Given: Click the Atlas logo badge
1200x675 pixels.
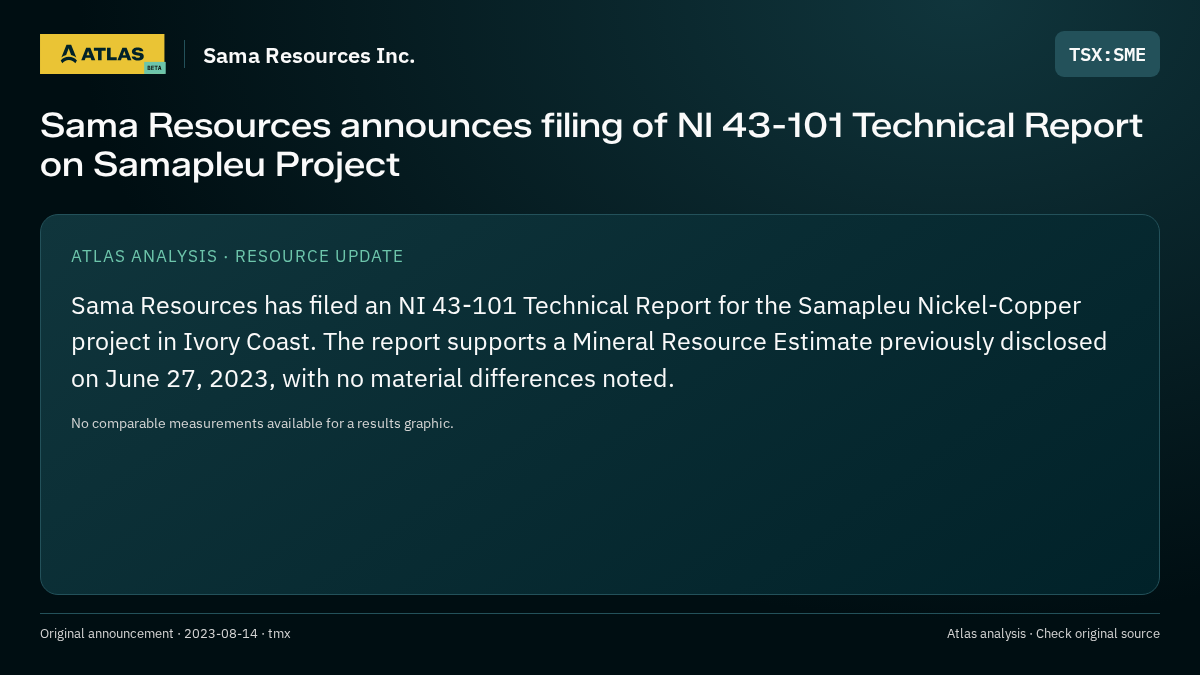Looking at the screenshot, I should [102, 54].
